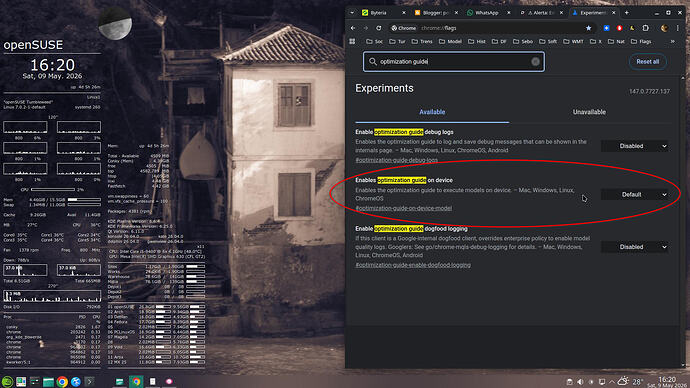Open the clipboard tray icon

pyautogui.click(x=569, y=382)
